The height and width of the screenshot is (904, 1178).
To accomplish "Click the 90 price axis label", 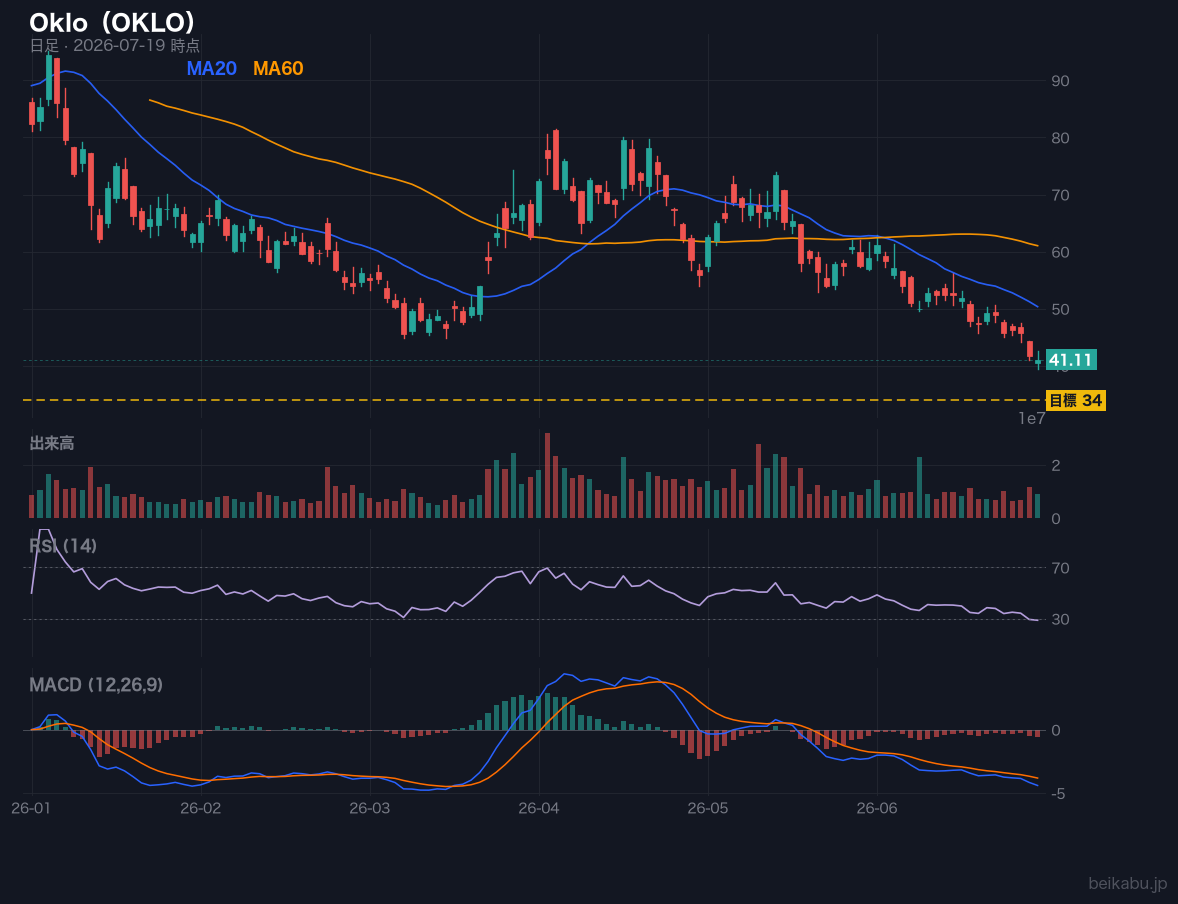I will [1060, 81].
